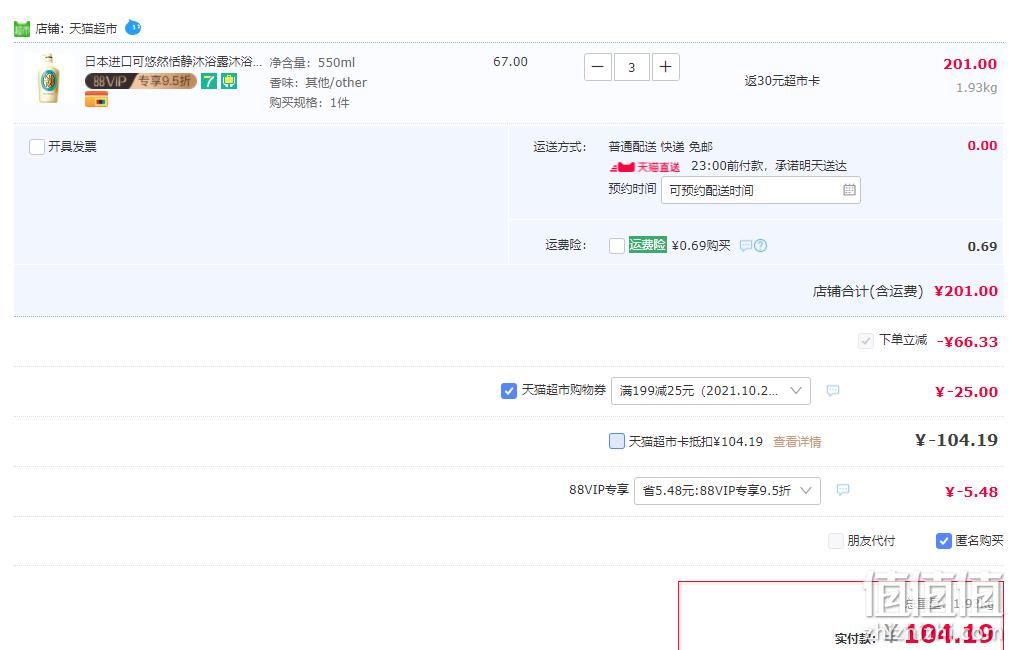Click the 运送方式 label
Viewport: 1013px width, 650px height.
click(x=559, y=147)
